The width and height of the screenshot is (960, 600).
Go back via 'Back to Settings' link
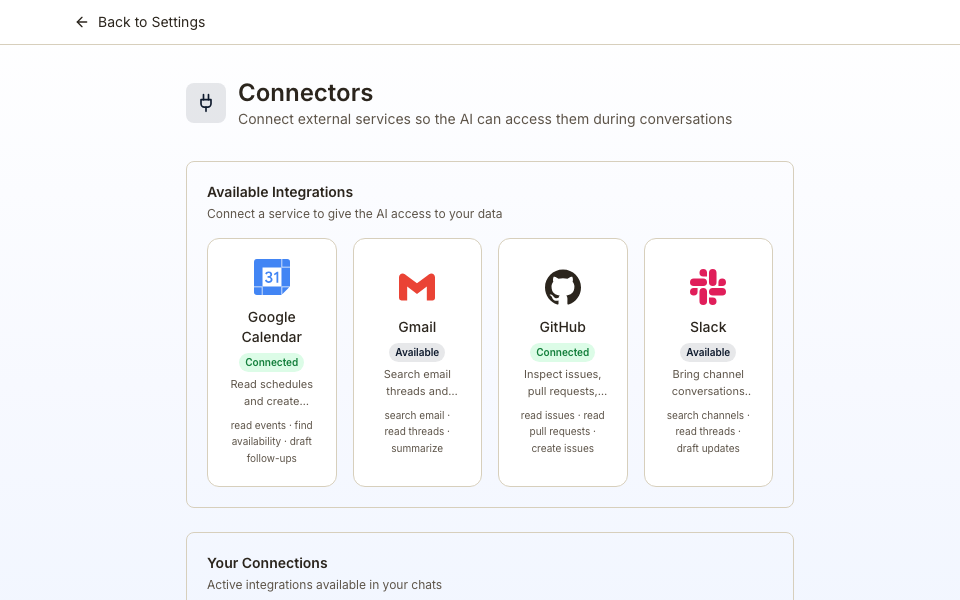pos(140,22)
